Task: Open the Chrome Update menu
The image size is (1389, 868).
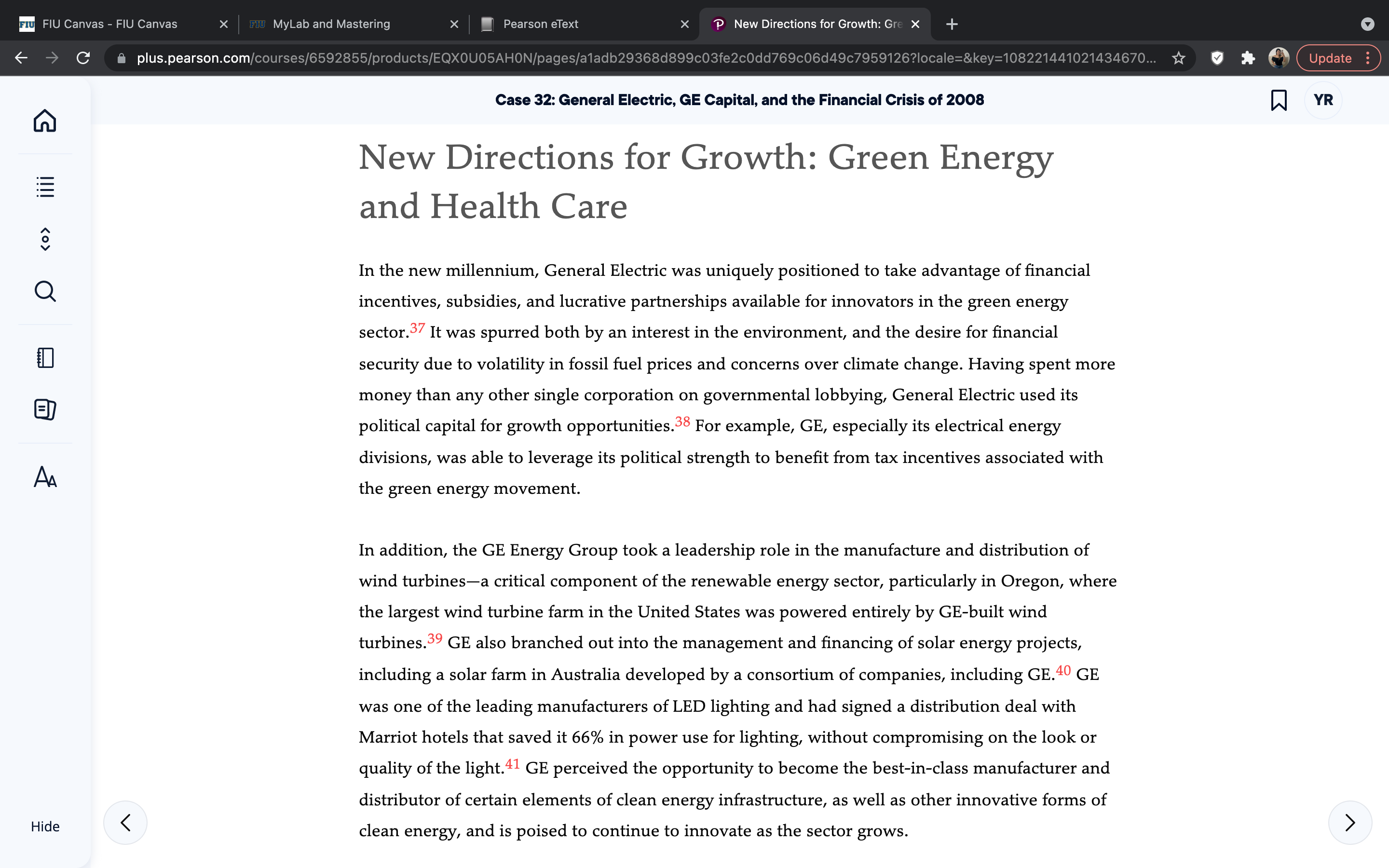Action: coord(1338,58)
